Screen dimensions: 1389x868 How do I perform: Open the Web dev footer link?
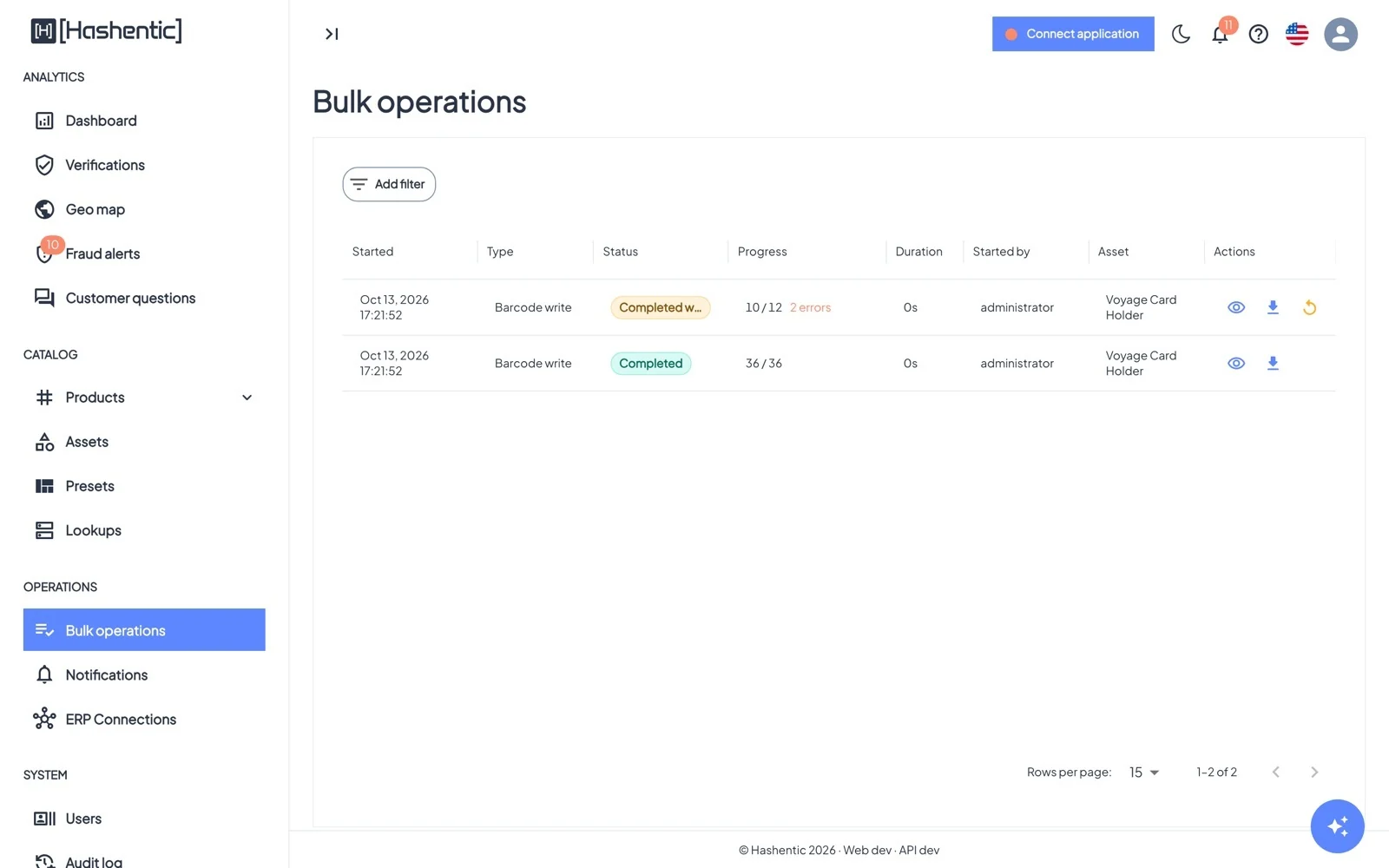[867, 850]
